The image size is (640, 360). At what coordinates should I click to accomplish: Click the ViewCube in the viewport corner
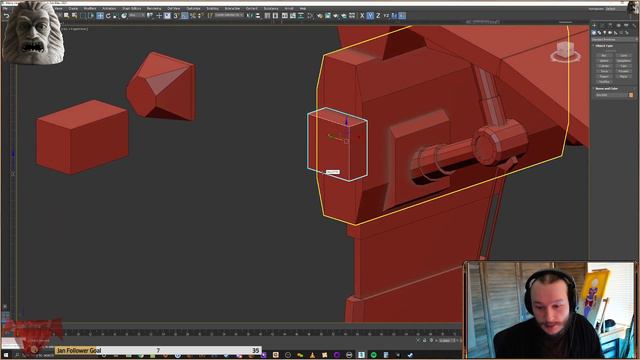click(x=565, y=51)
